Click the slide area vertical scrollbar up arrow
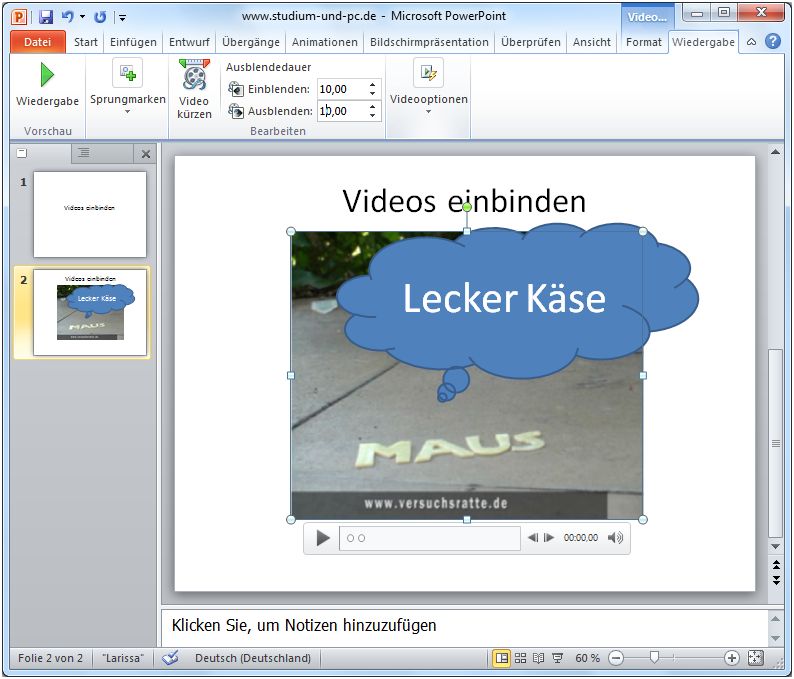The image size is (794, 679). point(775,152)
